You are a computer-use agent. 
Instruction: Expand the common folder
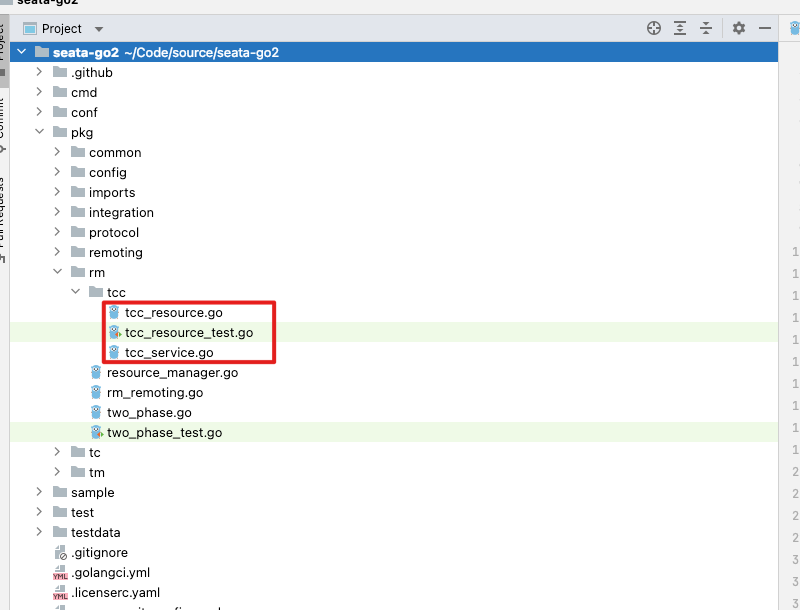(57, 152)
